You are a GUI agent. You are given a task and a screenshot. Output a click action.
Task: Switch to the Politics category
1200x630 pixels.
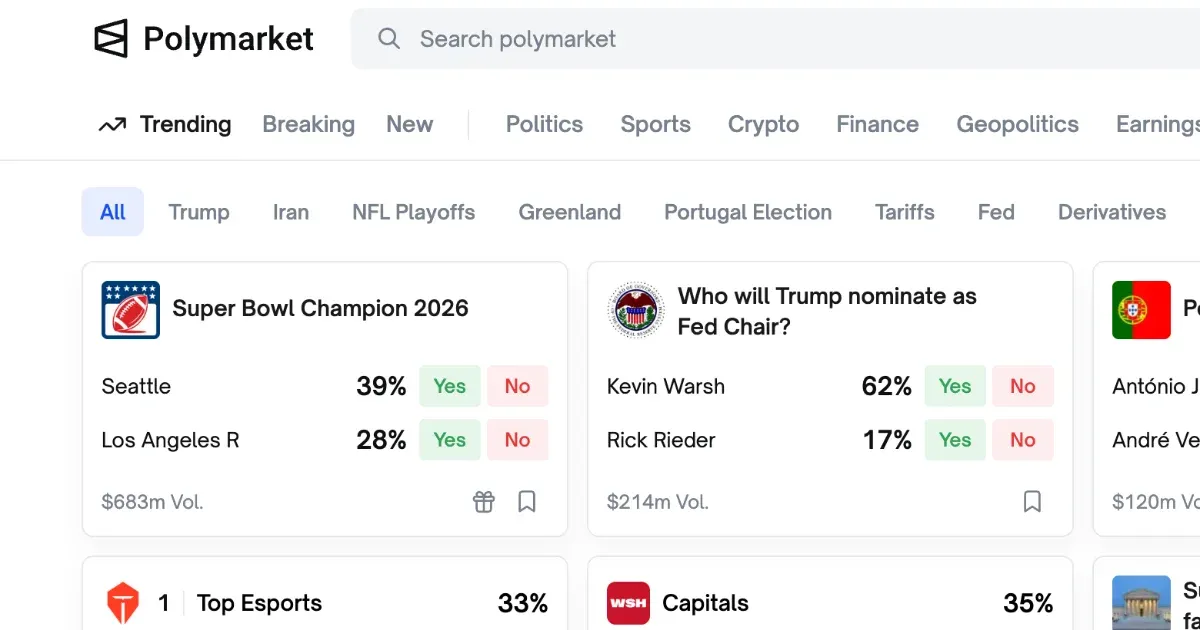[544, 125]
